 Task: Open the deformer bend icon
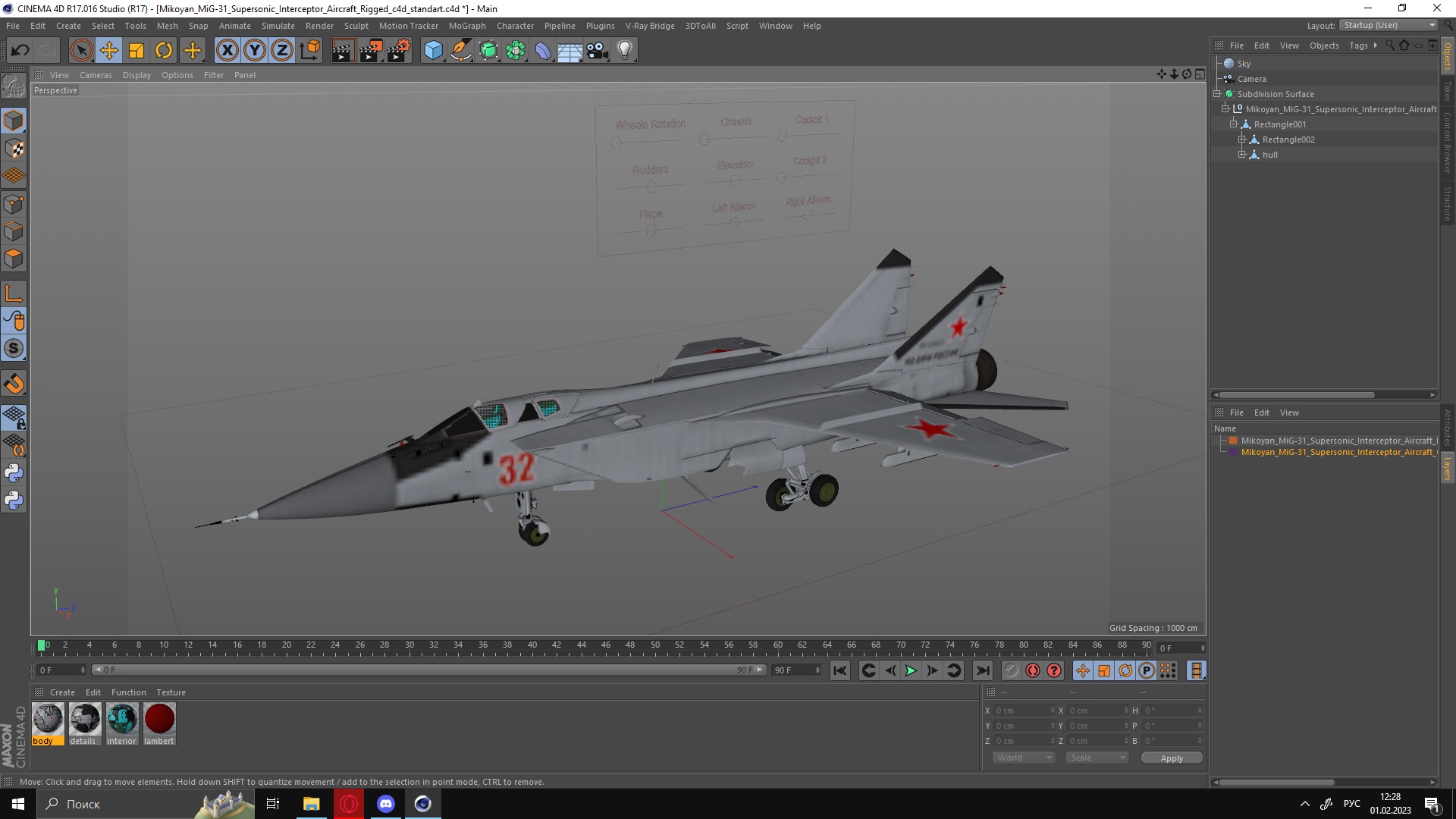click(543, 51)
